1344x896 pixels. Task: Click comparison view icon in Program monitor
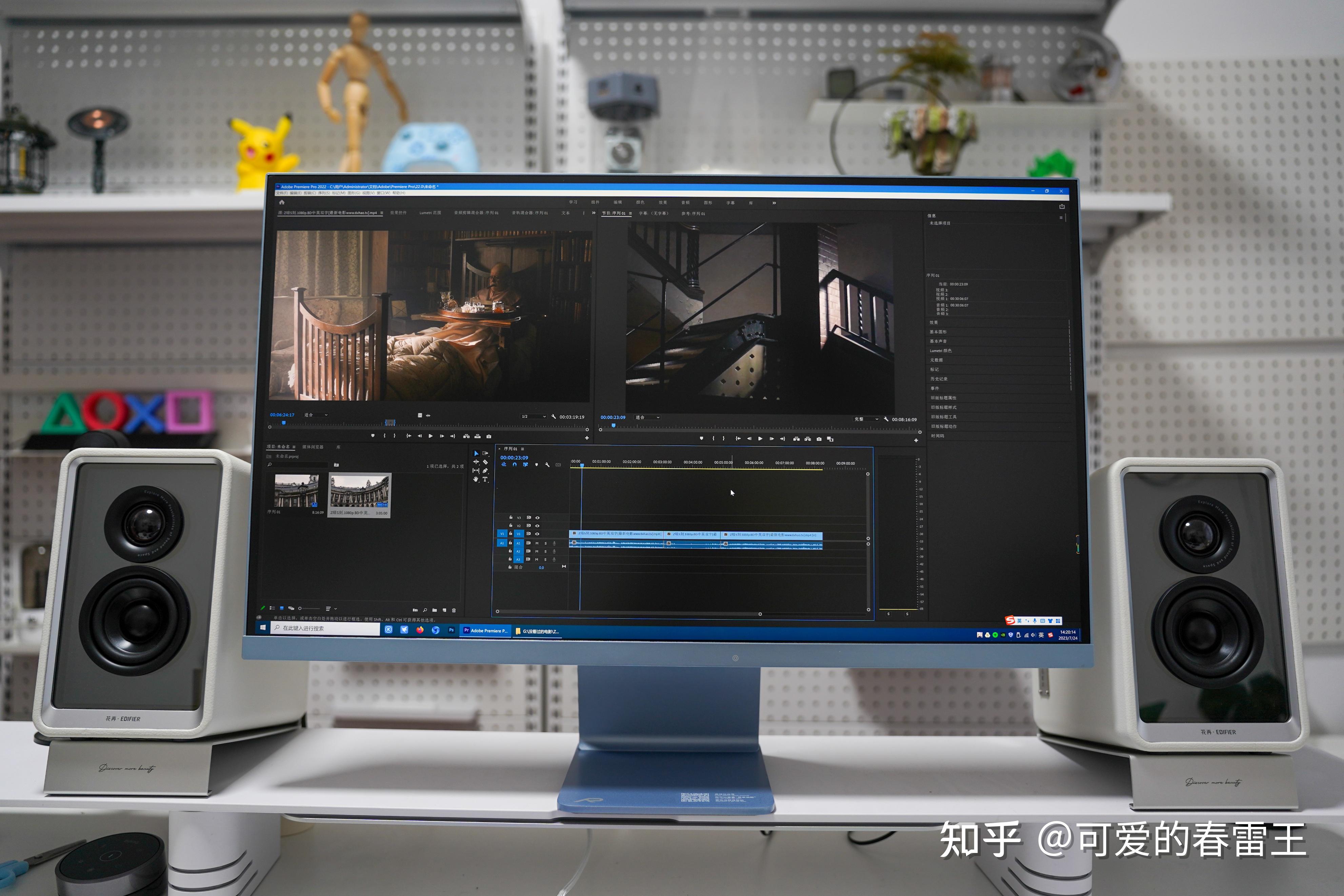tap(830, 439)
